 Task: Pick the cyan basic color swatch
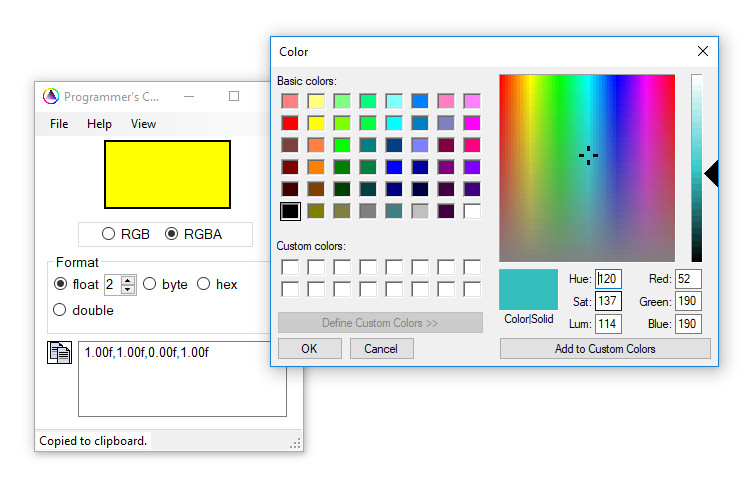pyautogui.click(x=394, y=123)
